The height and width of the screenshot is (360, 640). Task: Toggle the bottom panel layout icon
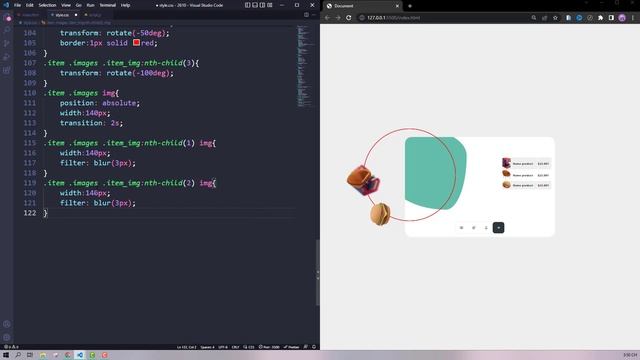(x=255, y=5)
